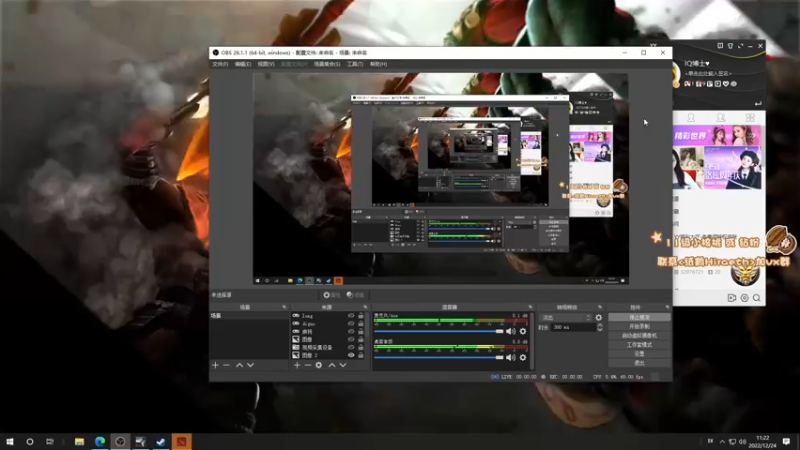Undock the 混音器 panel via header icon
This screenshot has height=450, width=800.
point(531,307)
